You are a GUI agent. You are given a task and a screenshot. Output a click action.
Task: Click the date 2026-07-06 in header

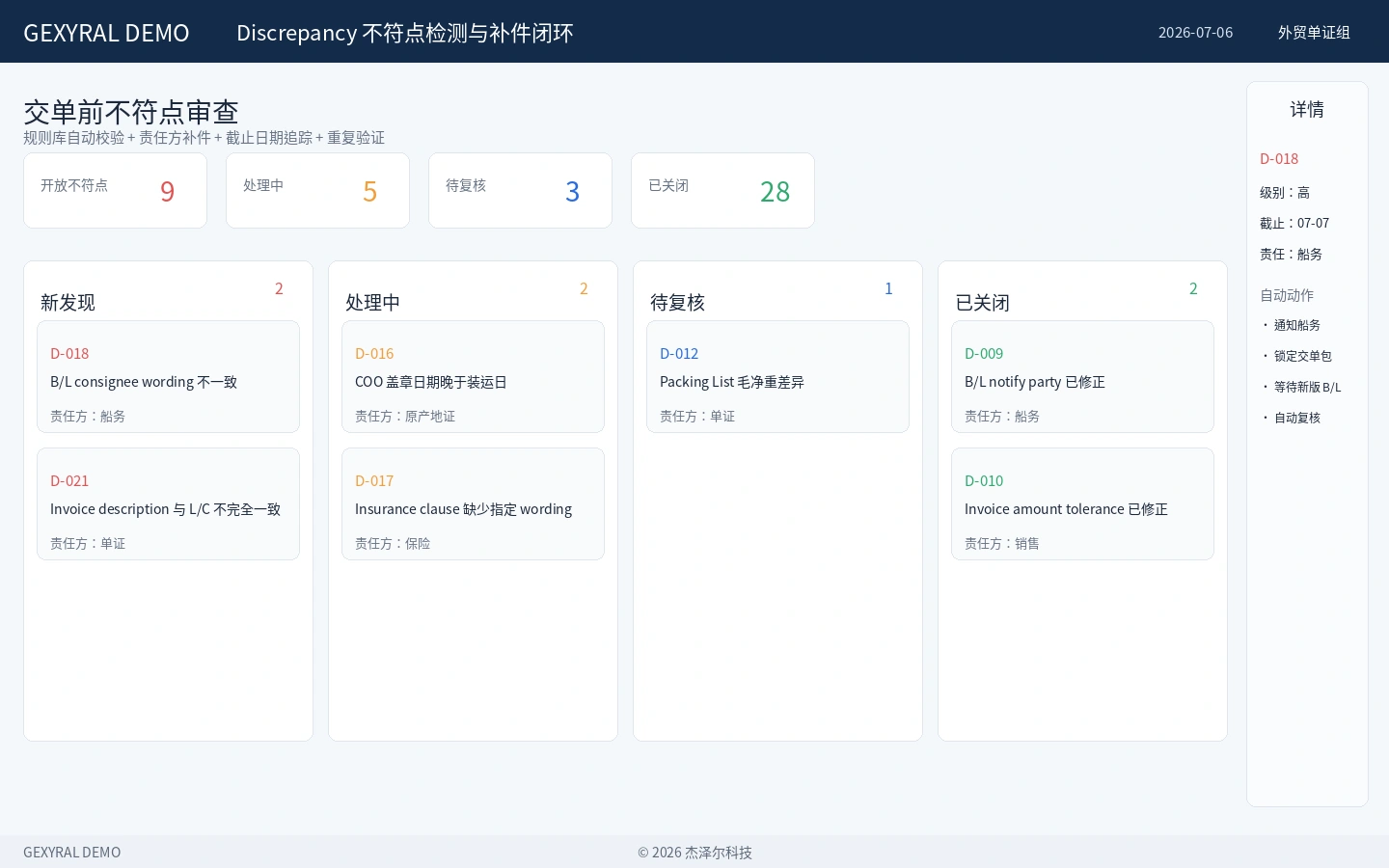[x=1195, y=33]
